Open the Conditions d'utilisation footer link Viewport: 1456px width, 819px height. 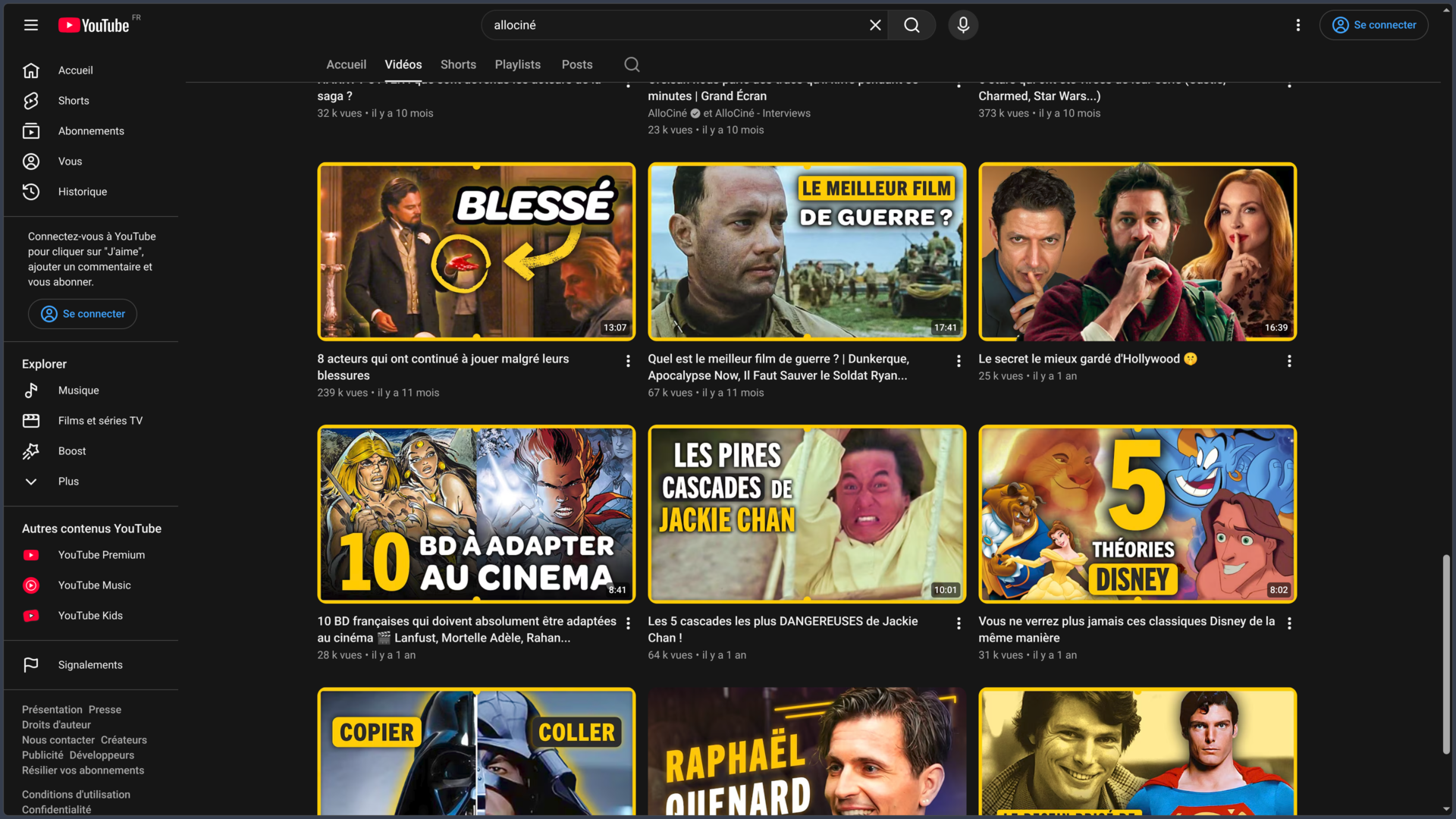coord(76,795)
